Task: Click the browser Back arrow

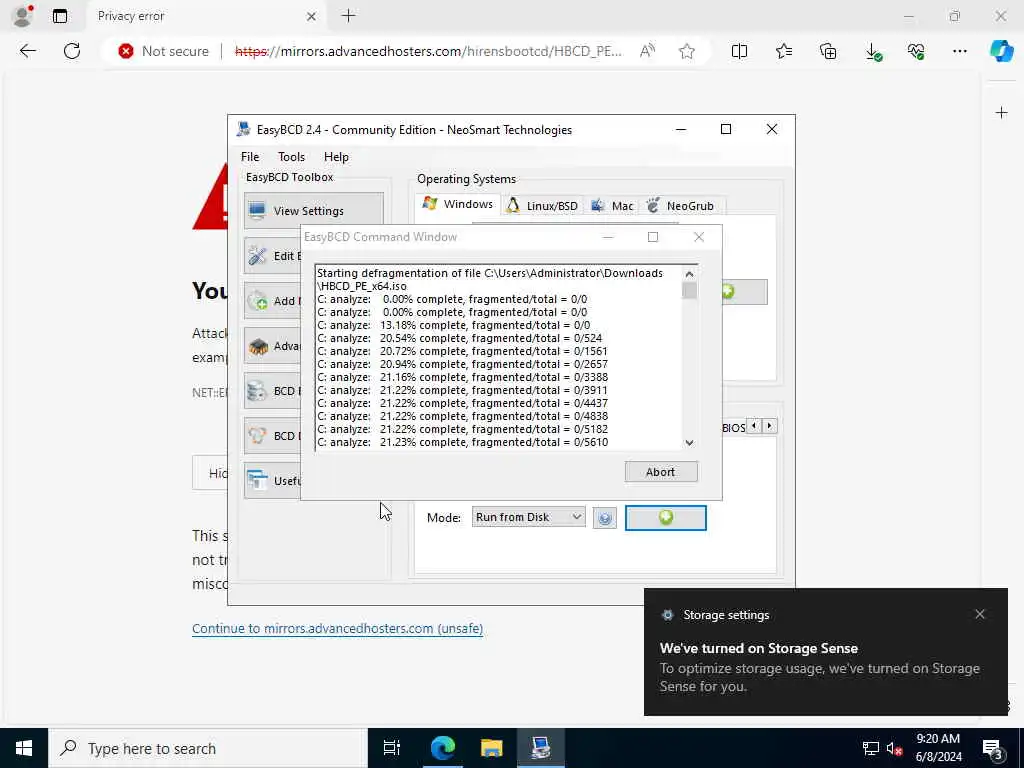Action: pyautogui.click(x=28, y=51)
